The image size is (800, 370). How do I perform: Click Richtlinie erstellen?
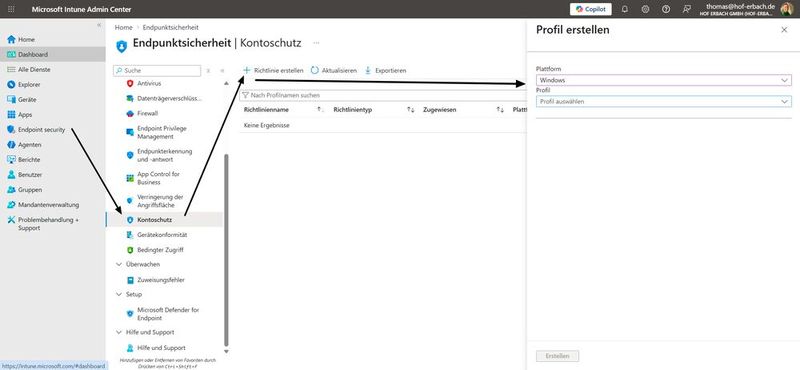(273, 70)
